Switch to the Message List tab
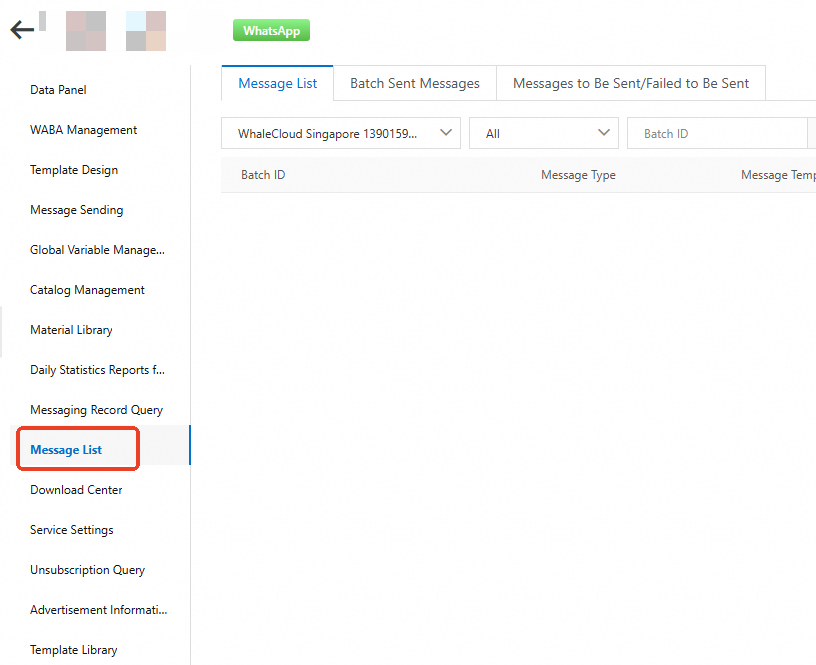This screenshot has height=665, width=816. tap(277, 83)
